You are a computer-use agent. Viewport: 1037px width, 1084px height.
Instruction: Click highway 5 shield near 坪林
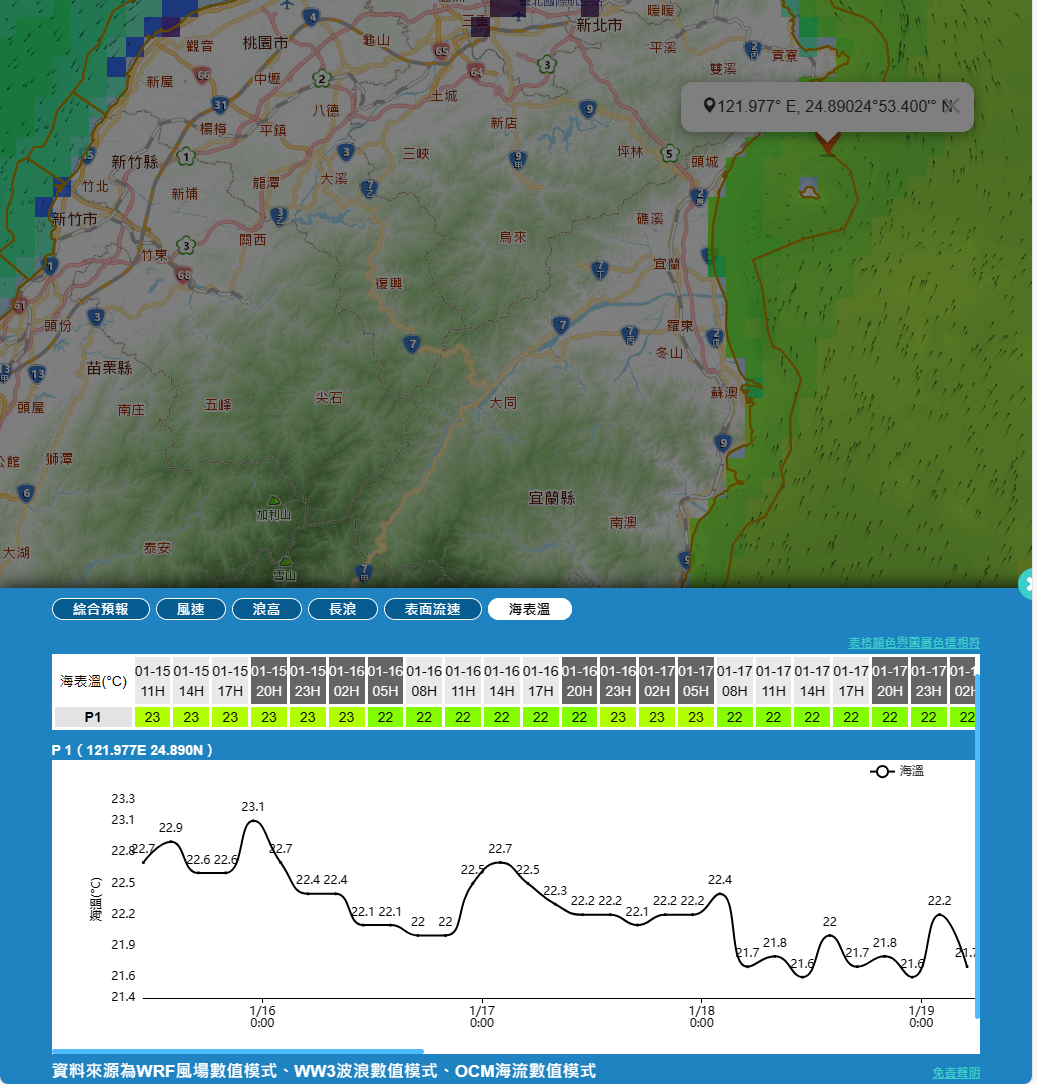(x=668, y=153)
